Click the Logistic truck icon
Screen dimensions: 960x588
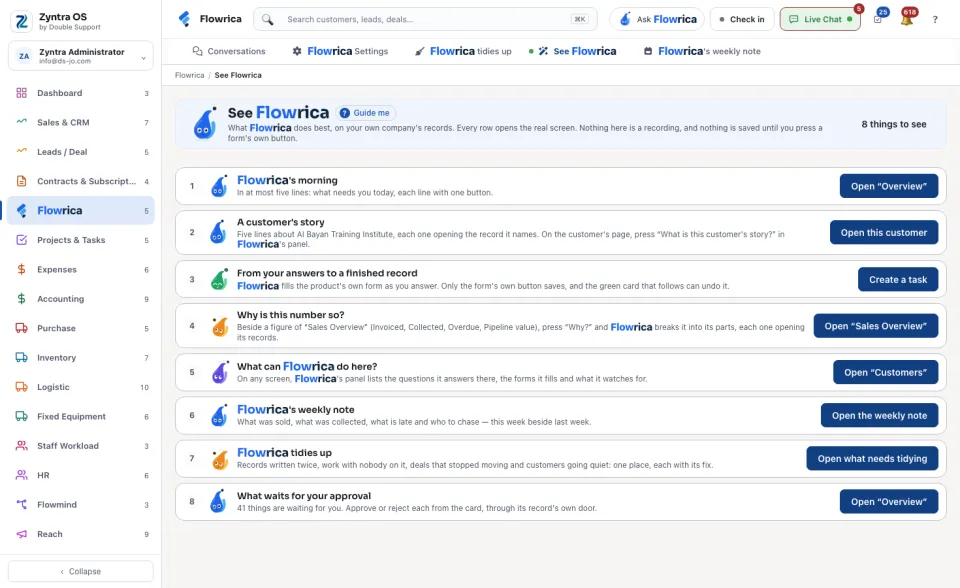[x=21, y=387]
